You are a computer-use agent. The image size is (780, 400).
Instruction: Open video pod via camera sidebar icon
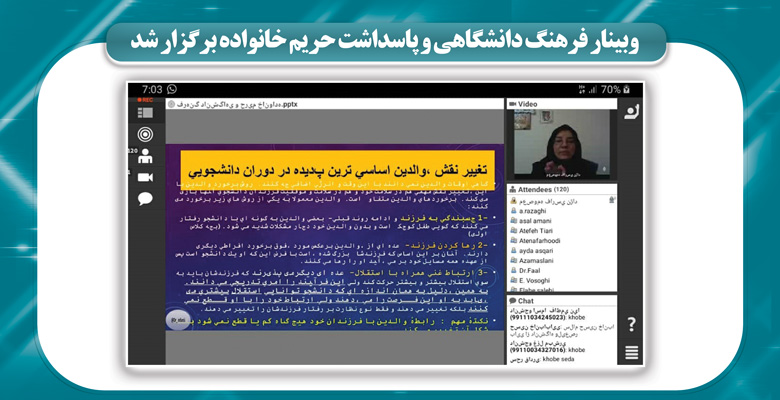tap(145, 177)
